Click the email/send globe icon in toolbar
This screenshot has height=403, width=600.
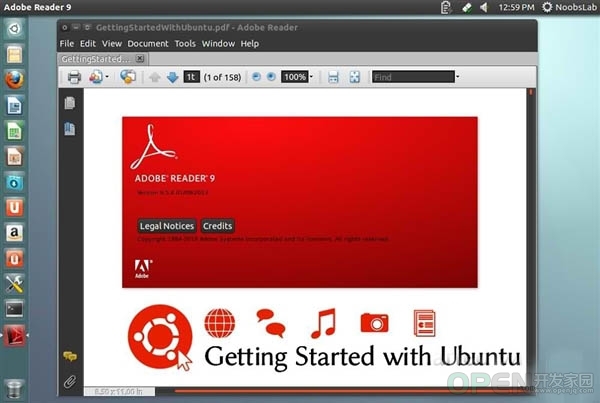(128, 77)
